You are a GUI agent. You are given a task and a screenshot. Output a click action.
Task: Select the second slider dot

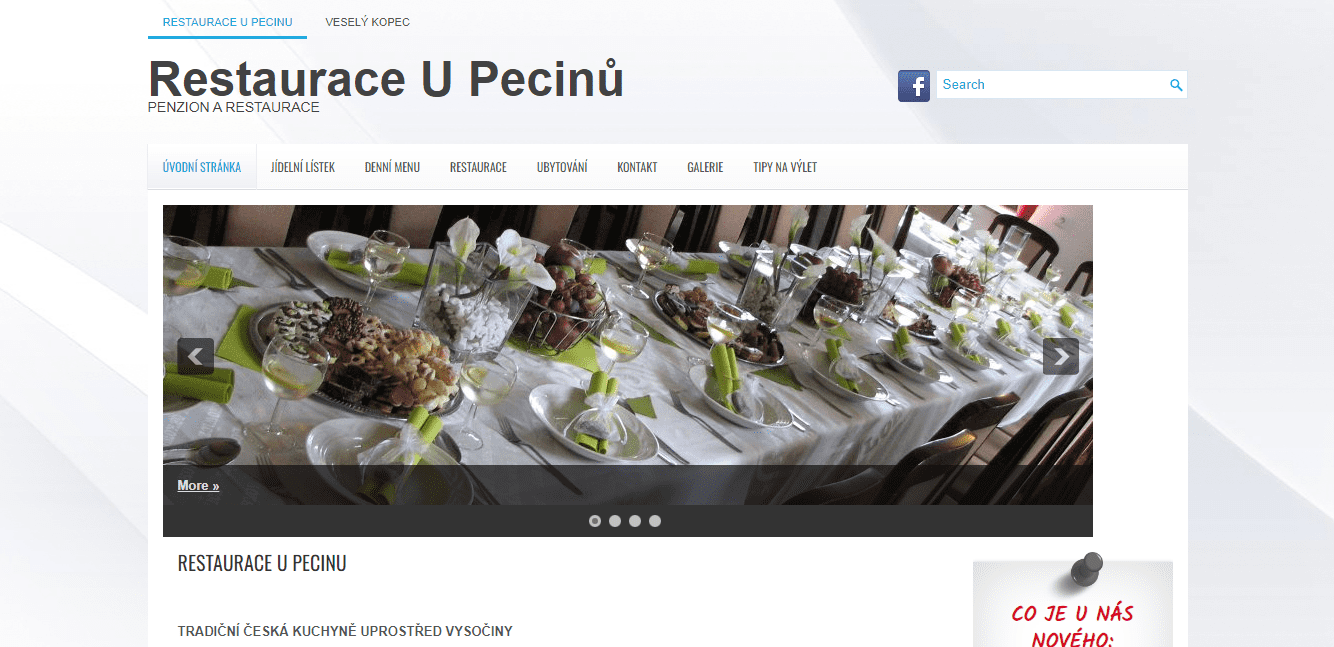click(615, 521)
